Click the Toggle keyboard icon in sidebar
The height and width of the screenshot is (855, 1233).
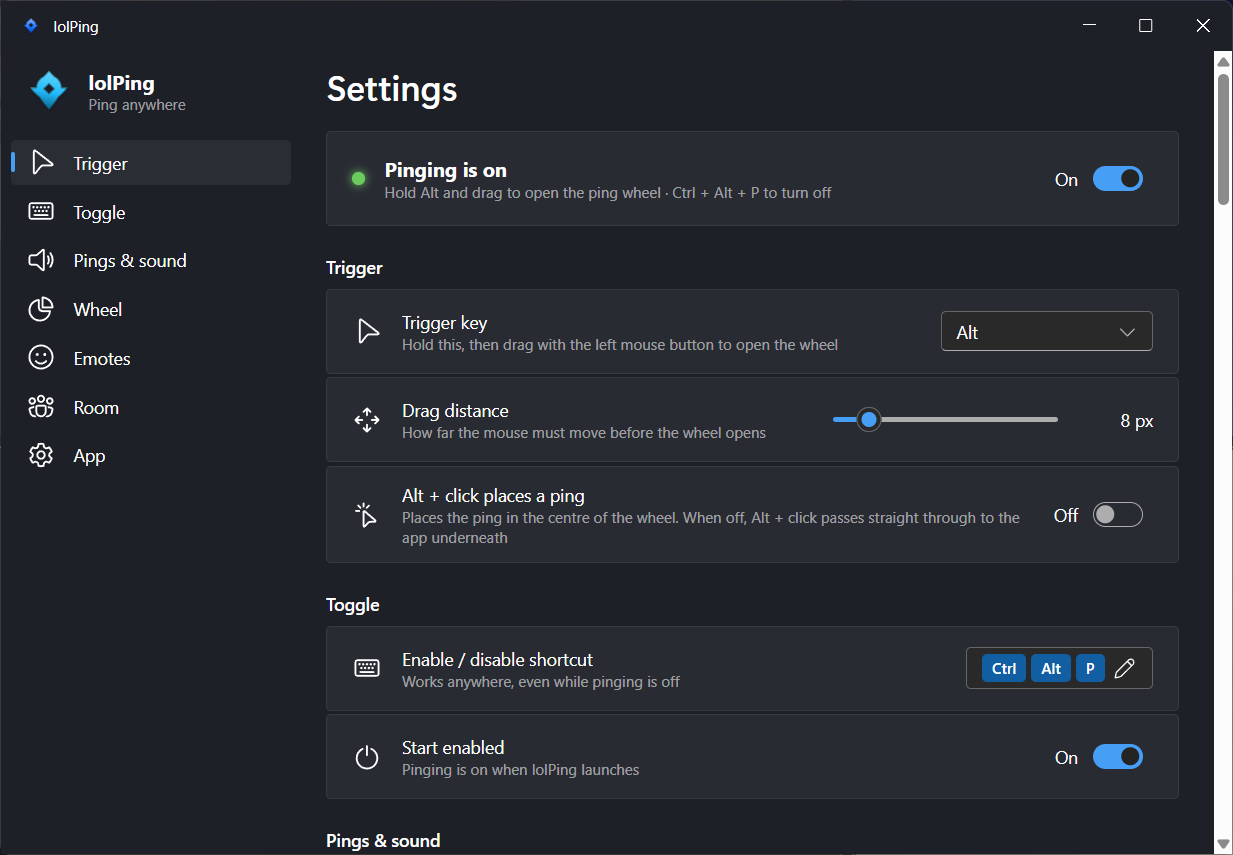pos(41,212)
